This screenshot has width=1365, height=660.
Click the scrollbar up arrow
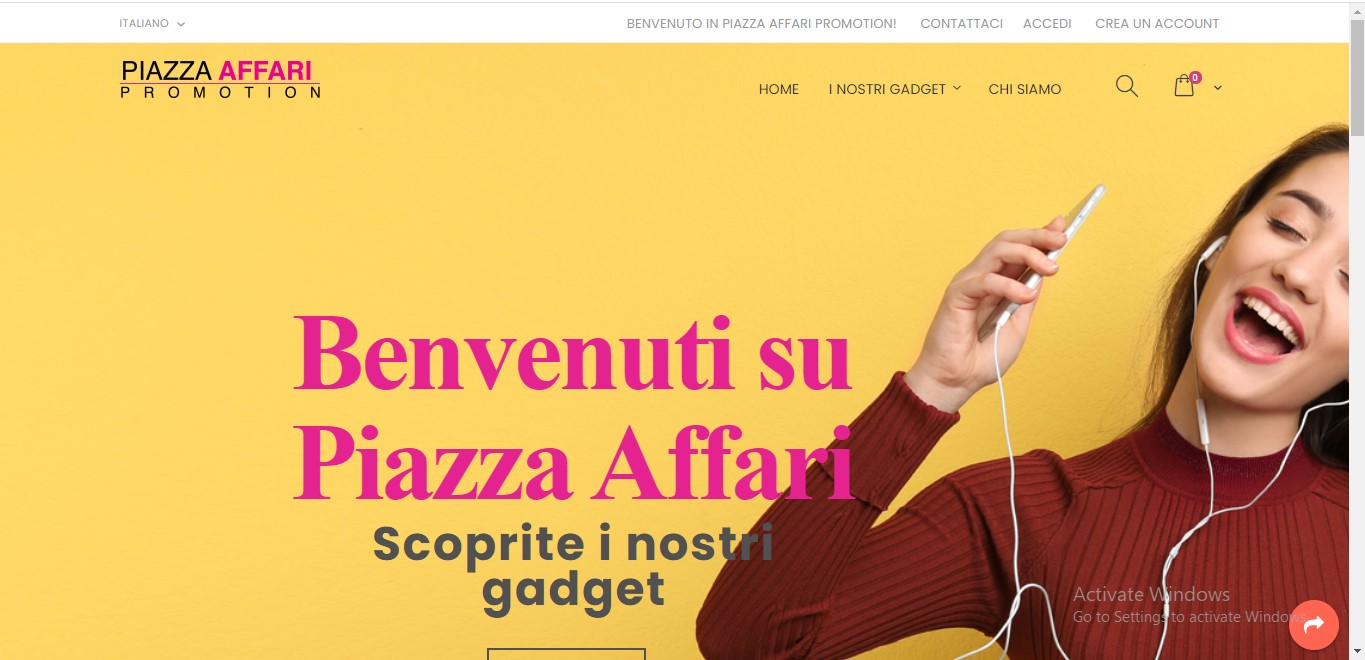click(1357, 10)
